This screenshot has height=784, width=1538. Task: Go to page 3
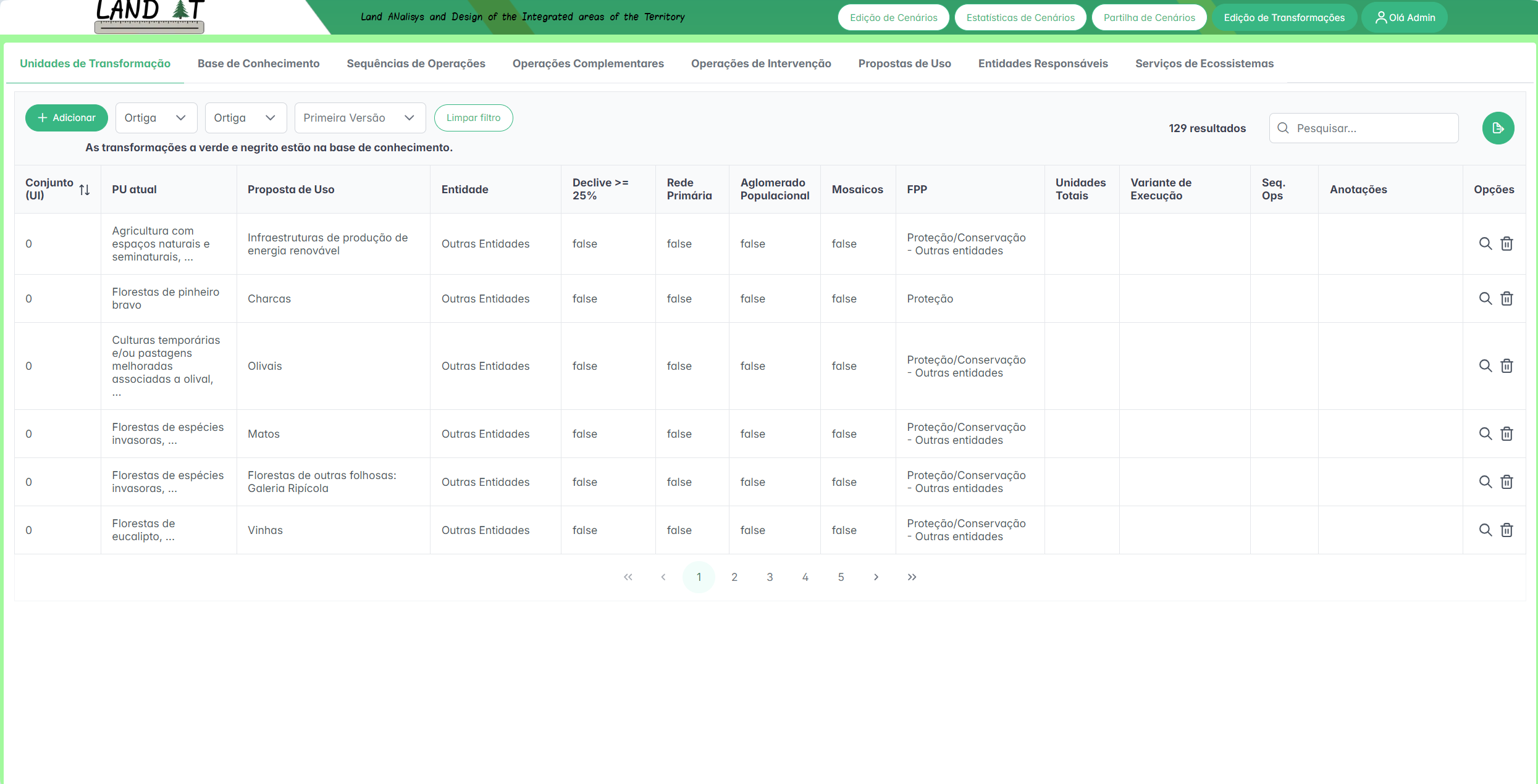(x=770, y=577)
